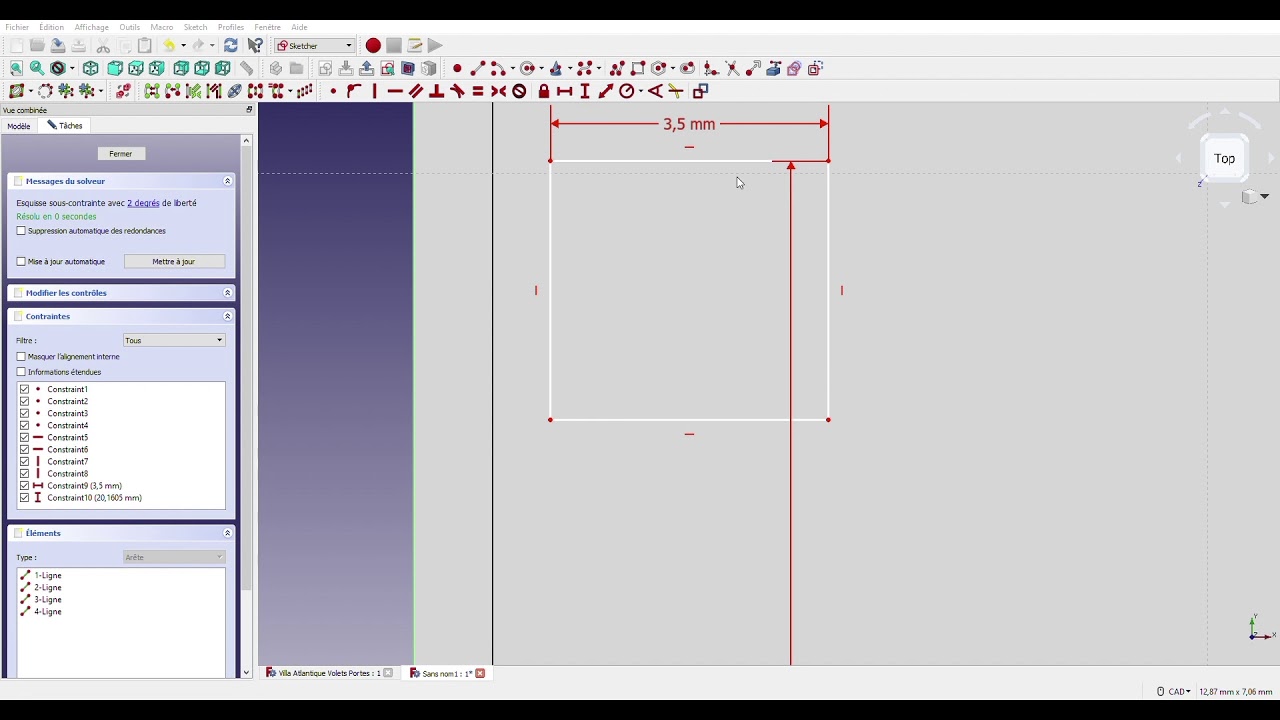The width and height of the screenshot is (1280, 720).
Task: Apply the block constraint
Action: 519,91
